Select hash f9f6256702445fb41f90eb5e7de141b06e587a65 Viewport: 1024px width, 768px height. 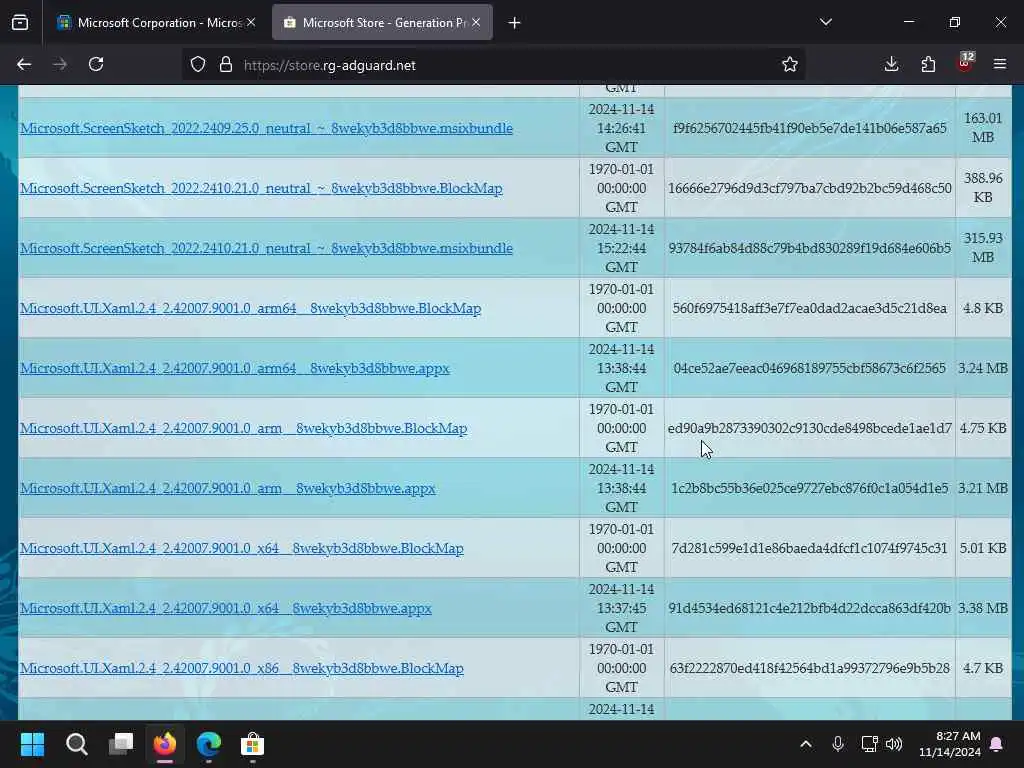tap(810, 128)
